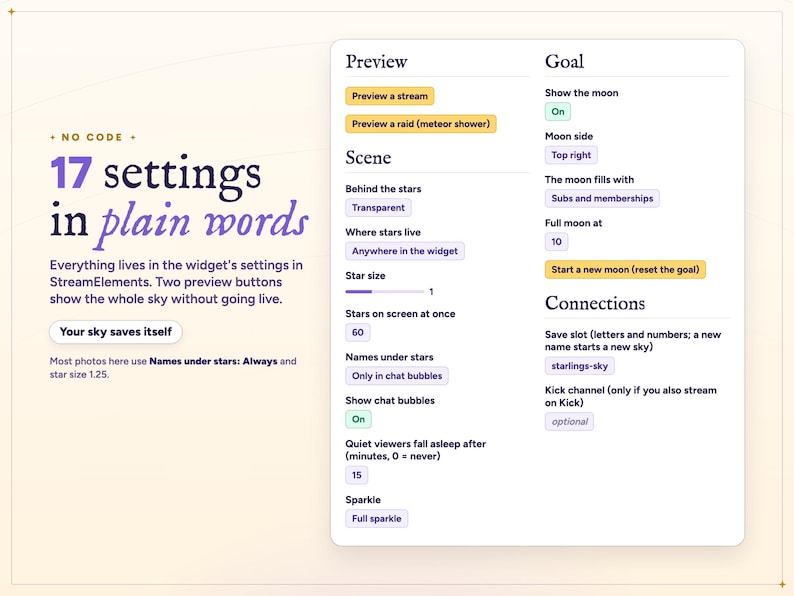Click the Where stars live label
794x596 pixels.
tap(383, 232)
